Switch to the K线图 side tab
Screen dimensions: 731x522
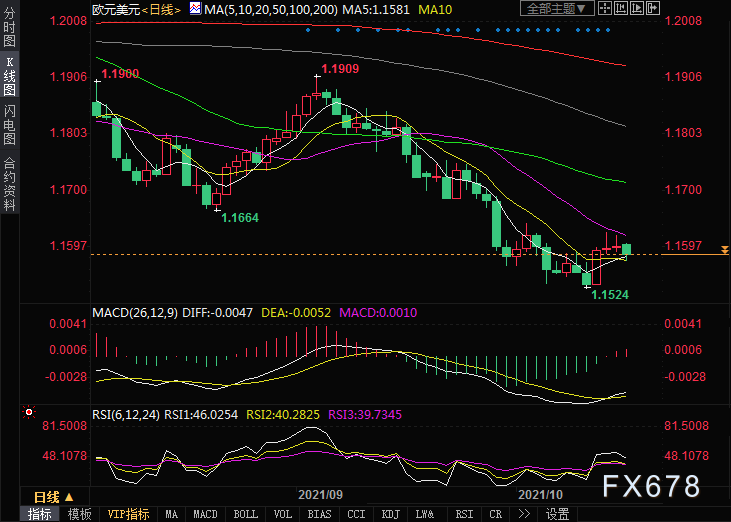point(9,76)
